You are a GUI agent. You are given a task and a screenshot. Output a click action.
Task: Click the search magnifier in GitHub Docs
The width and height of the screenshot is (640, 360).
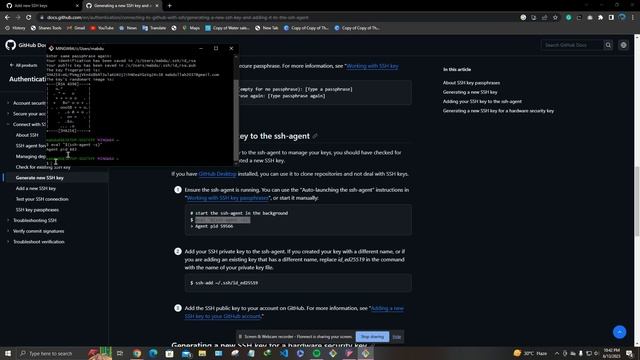pos(608,45)
